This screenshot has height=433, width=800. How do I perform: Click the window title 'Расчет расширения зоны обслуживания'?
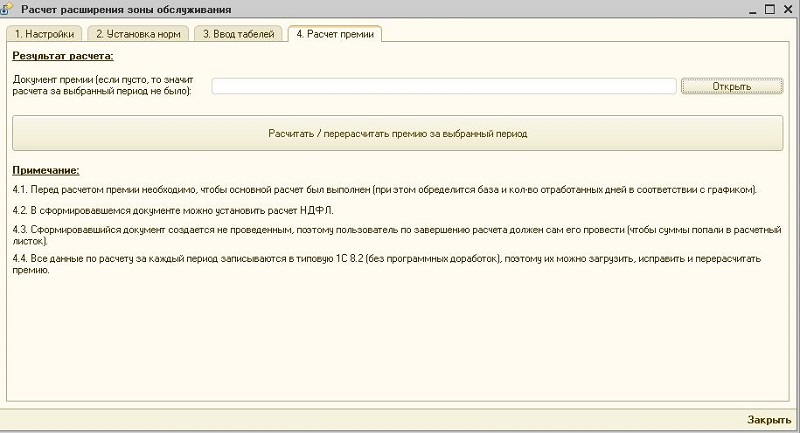(127, 9)
